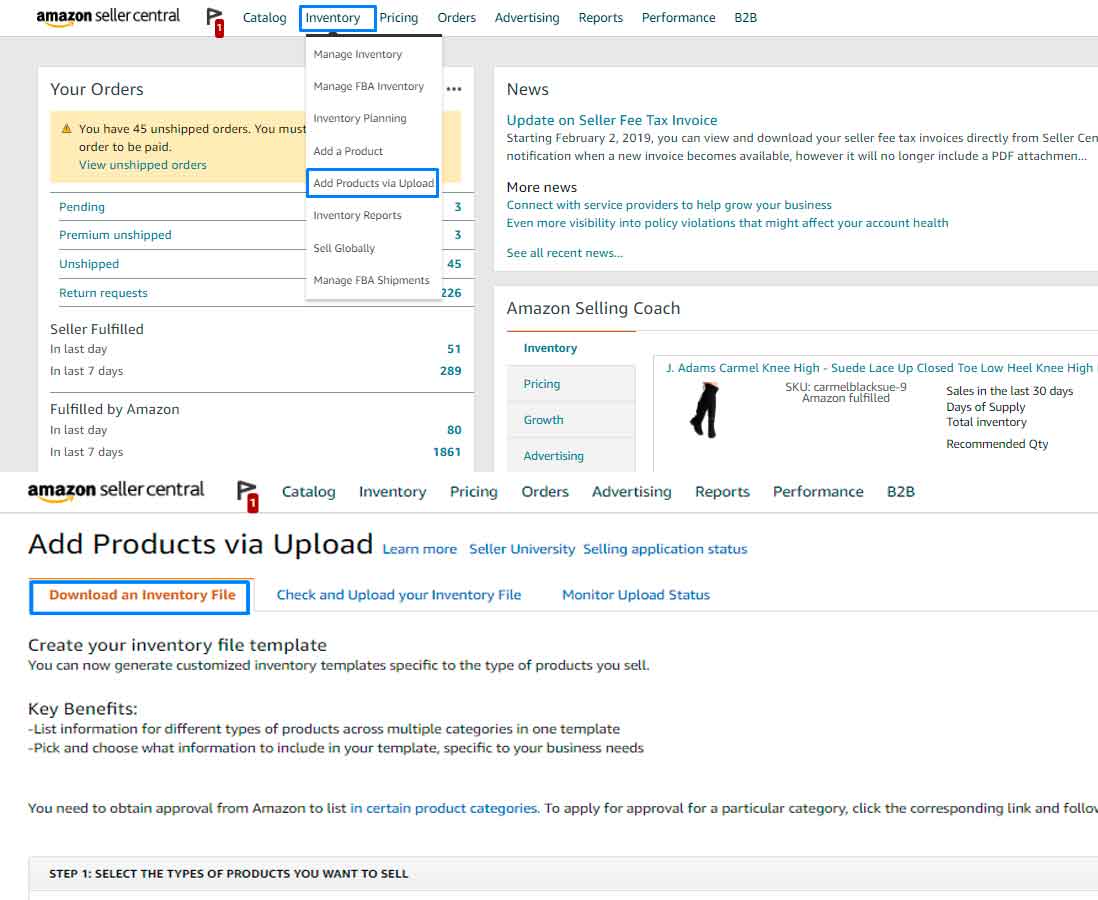The height and width of the screenshot is (900, 1098).
Task: Open Manage FBA Shipments from the dropdown
Action: coord(371,280)
